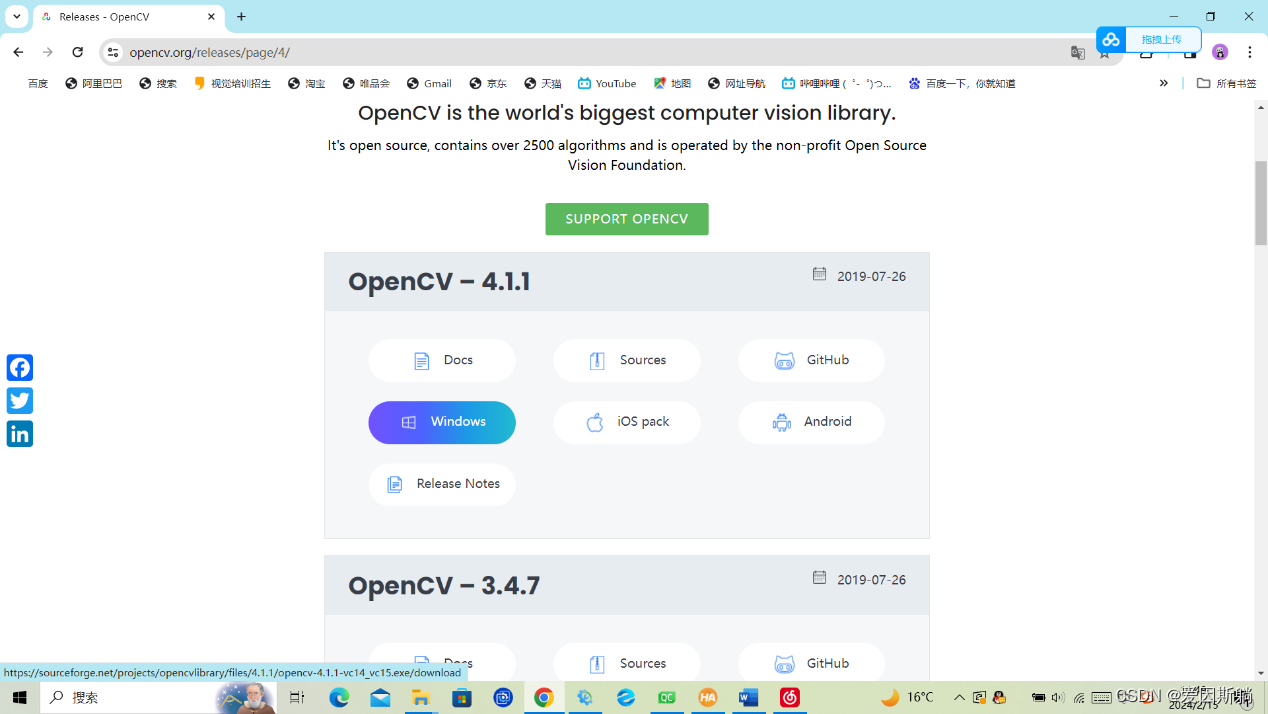Open the 百度 bookmark
This screenshot has width=1268, height=714.
point(38,83)
